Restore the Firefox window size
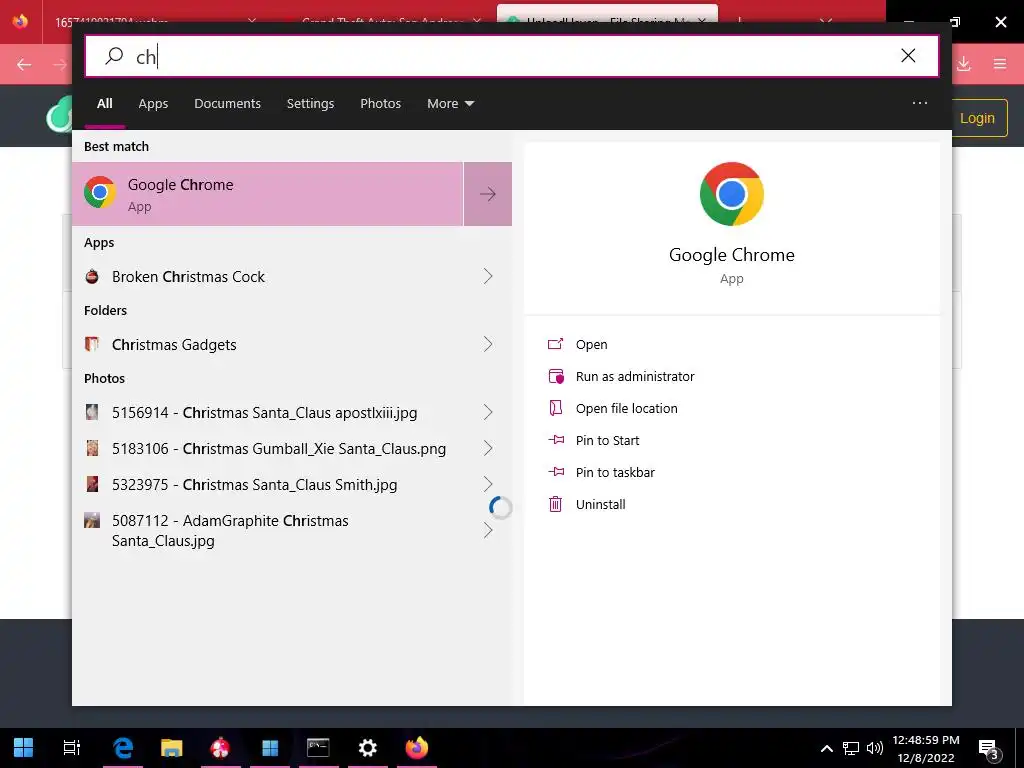This screenshot has width=1024, height=768. point(955,22)
